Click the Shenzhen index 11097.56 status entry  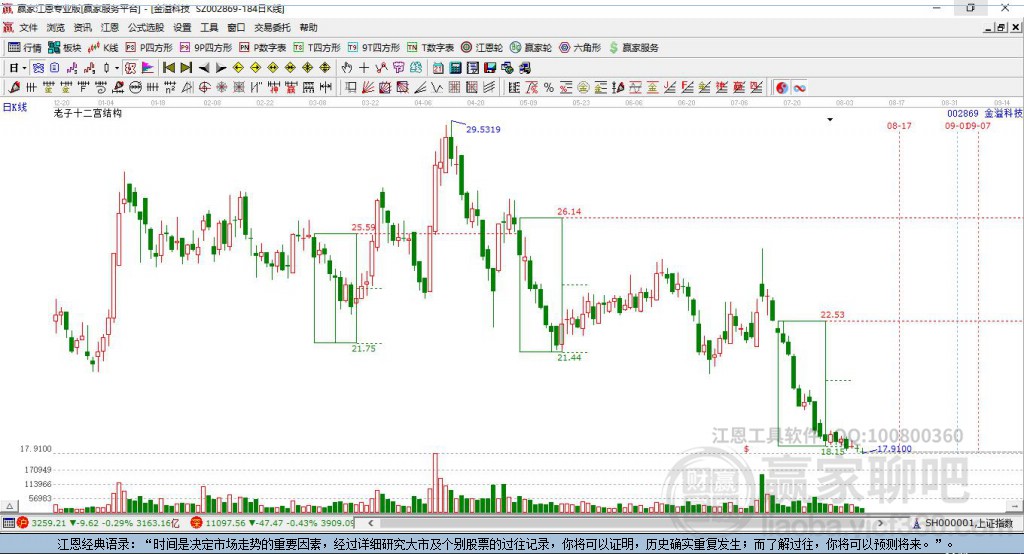click(272, 523)
